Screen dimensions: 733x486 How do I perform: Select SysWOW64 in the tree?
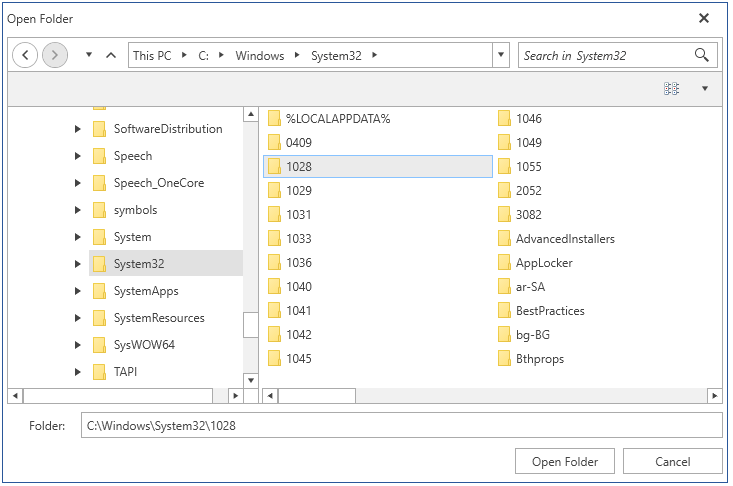click(x=144, y=345)
